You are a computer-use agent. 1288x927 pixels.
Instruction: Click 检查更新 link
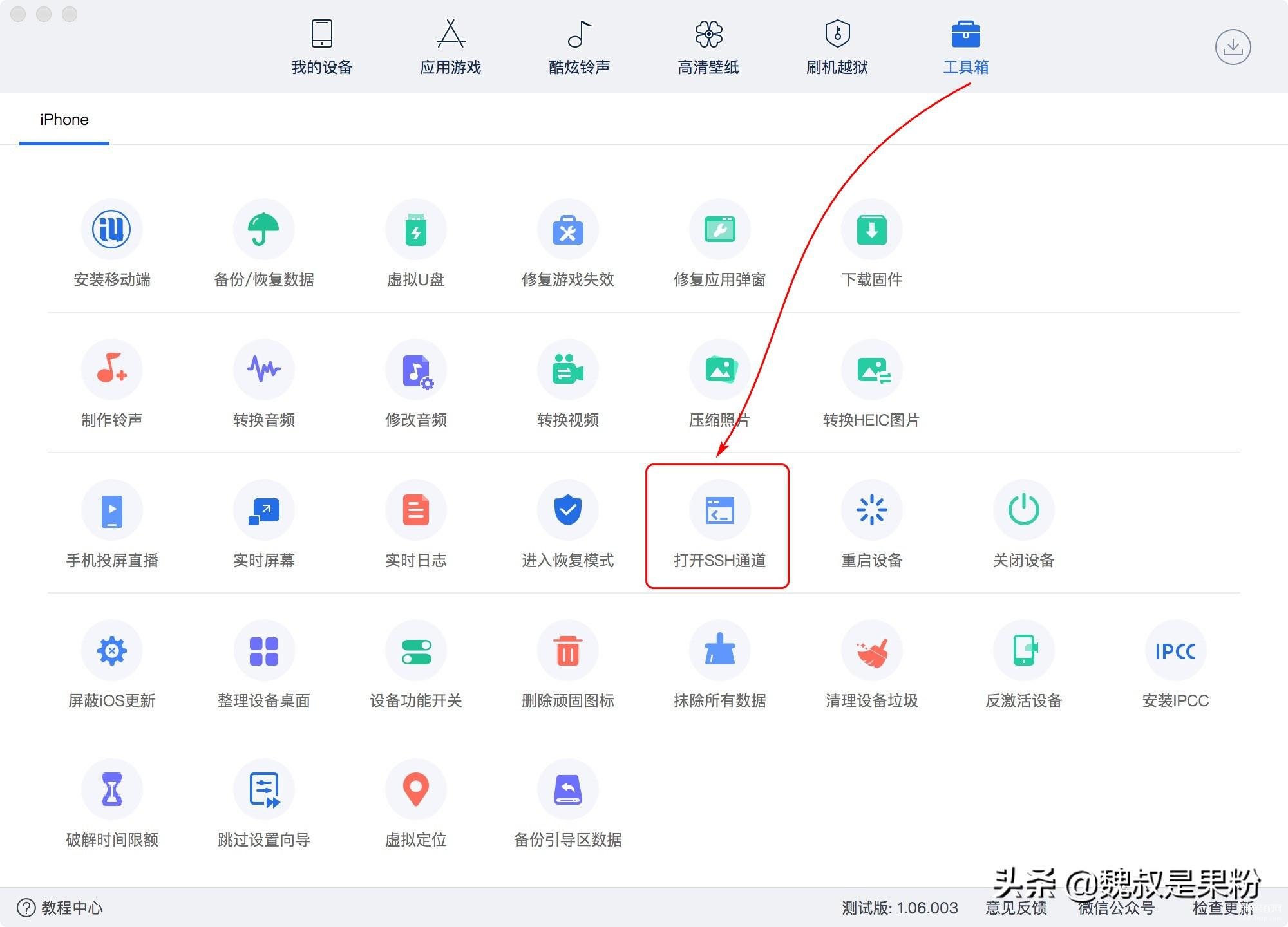1223,908
